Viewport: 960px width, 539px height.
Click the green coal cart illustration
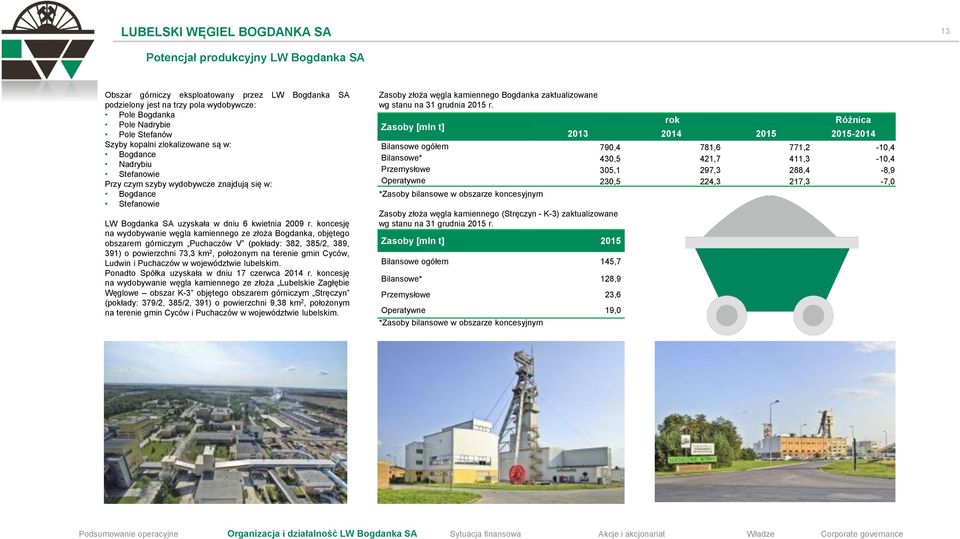point(771,265)
